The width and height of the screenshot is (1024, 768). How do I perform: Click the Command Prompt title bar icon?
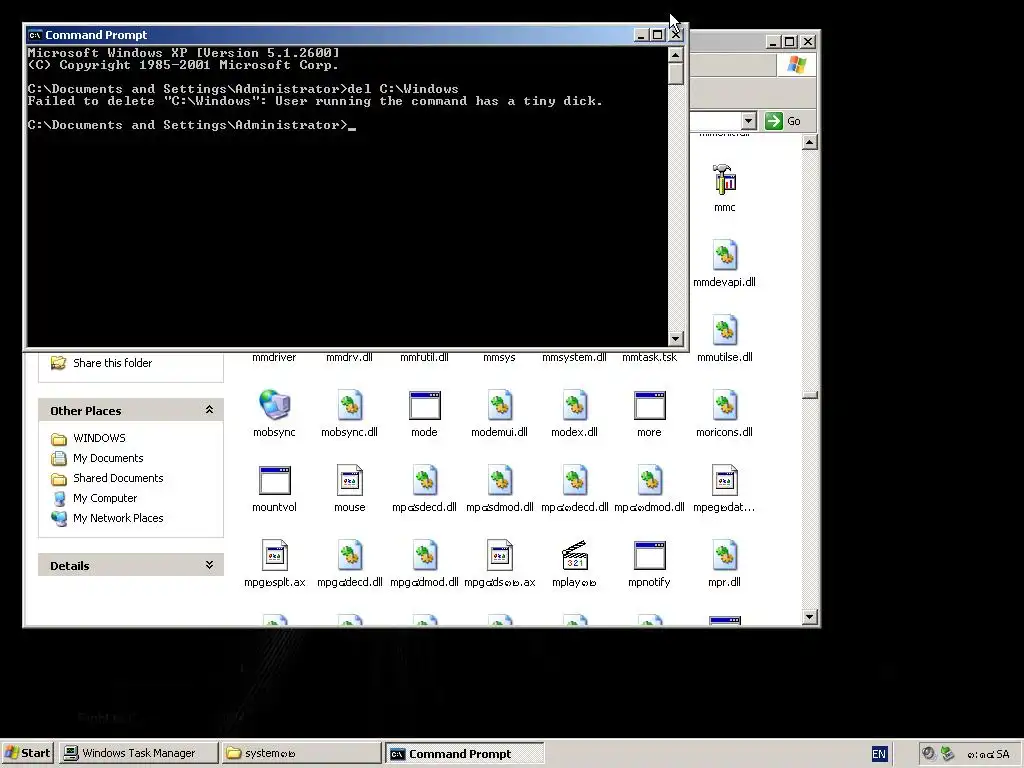pyautogui.click(x=35, y=35)
